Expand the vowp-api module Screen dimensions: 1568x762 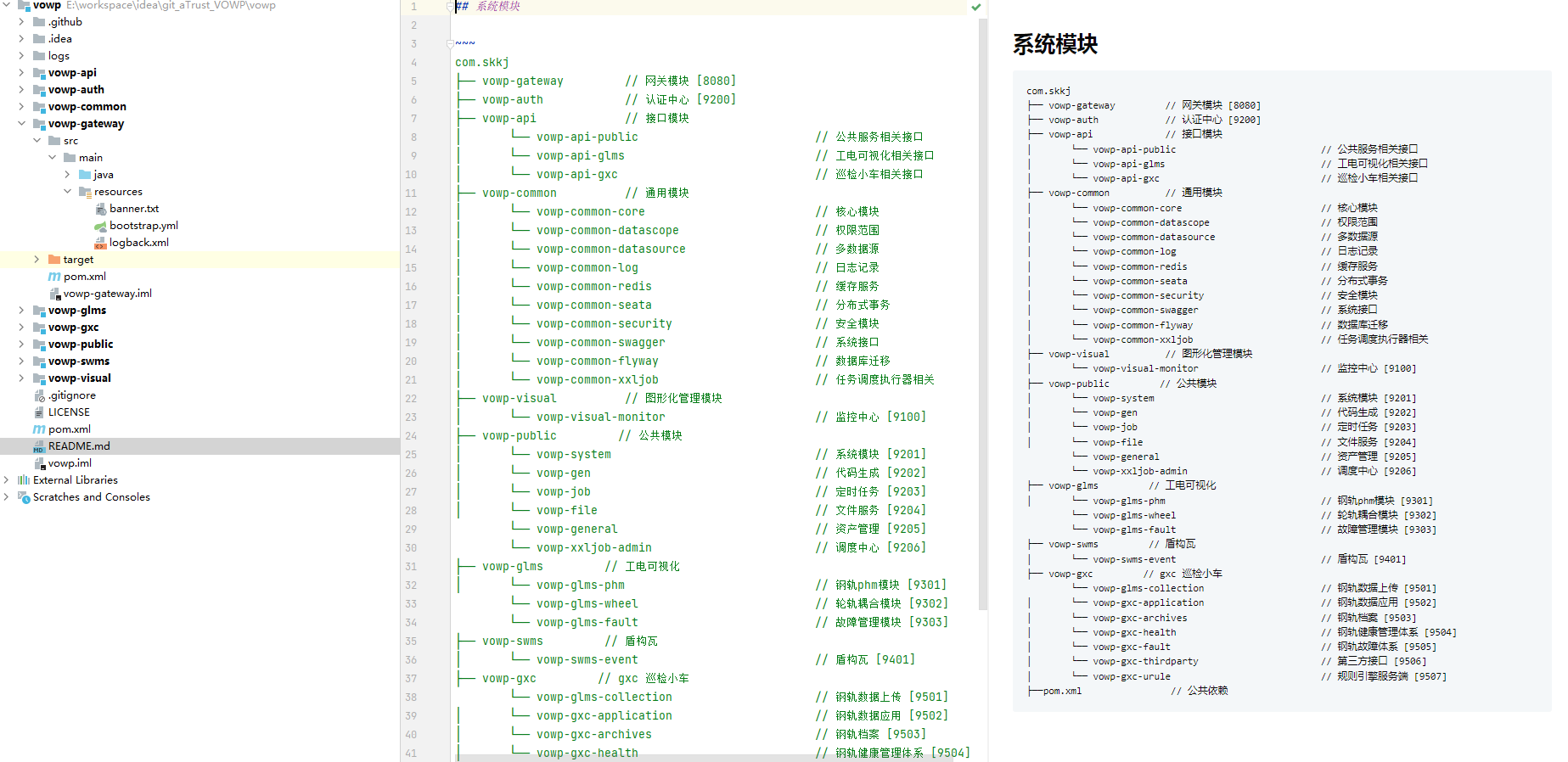21,73
